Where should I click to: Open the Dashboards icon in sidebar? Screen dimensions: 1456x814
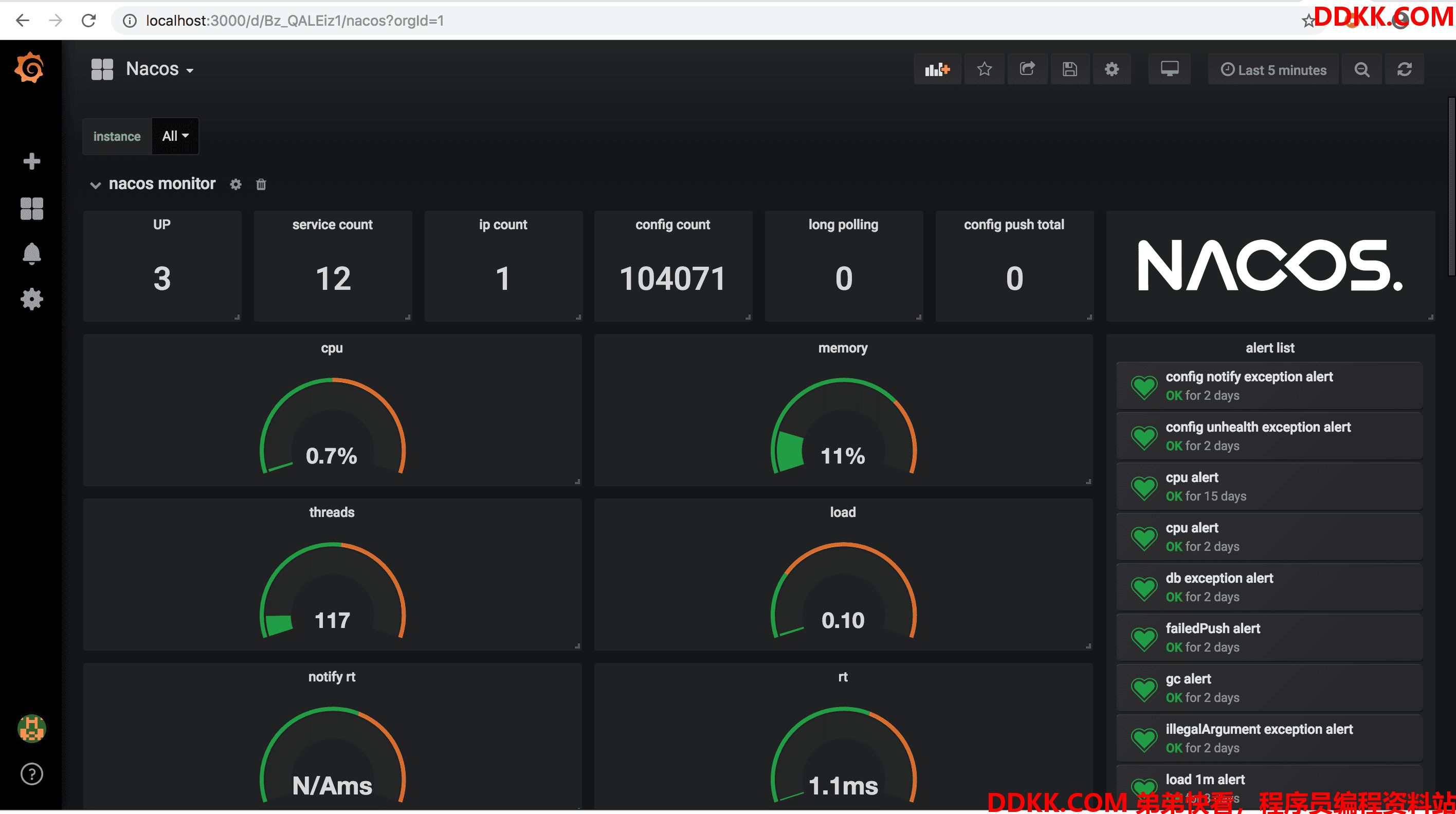click(32, 209)
